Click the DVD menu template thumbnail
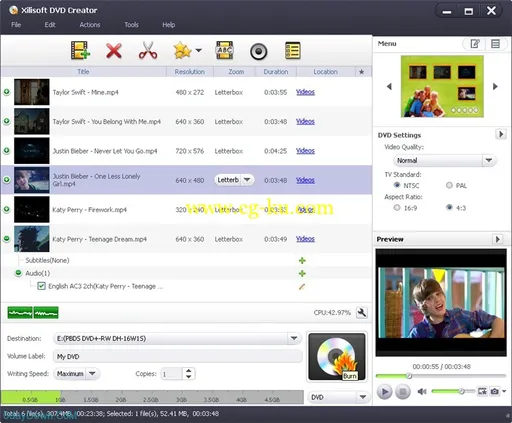 [x=442, y=86]
